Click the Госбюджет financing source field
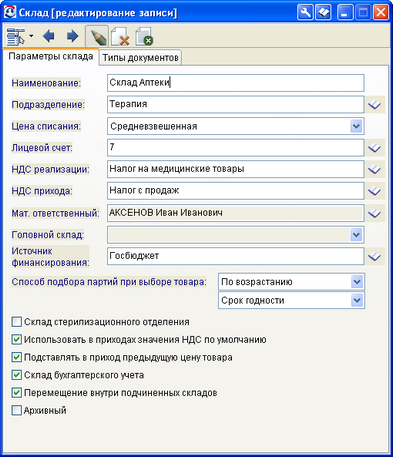Screen dimensions: 393x457 pyautogui.click(x=236, y=256)
